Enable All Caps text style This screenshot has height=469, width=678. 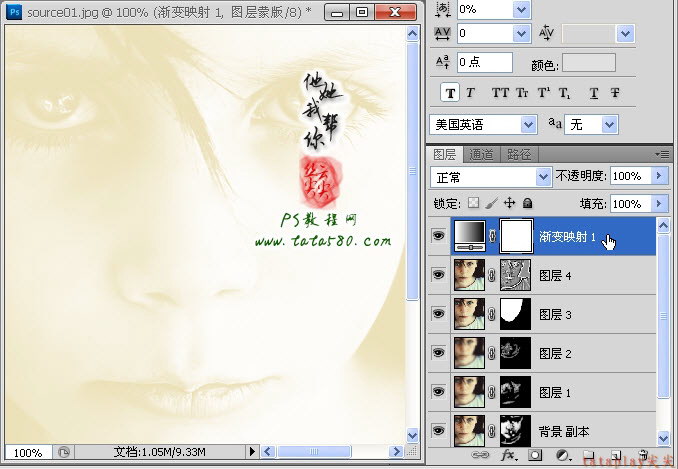pyautogui.click(x=500, y=93)
